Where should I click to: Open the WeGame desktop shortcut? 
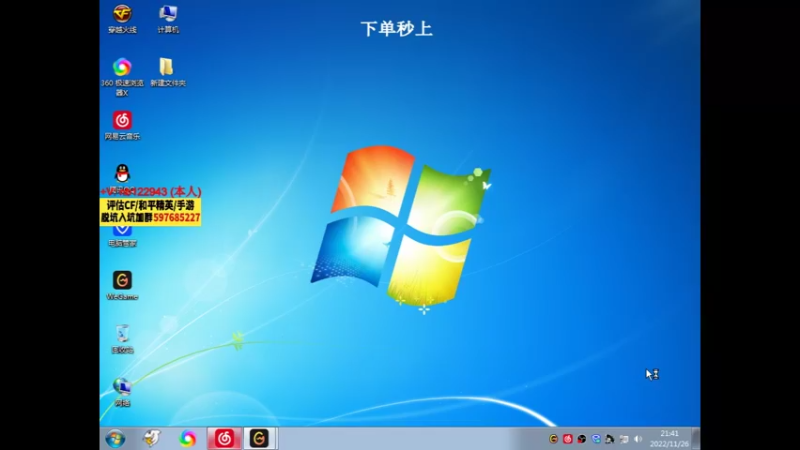[x=122, y=286]
